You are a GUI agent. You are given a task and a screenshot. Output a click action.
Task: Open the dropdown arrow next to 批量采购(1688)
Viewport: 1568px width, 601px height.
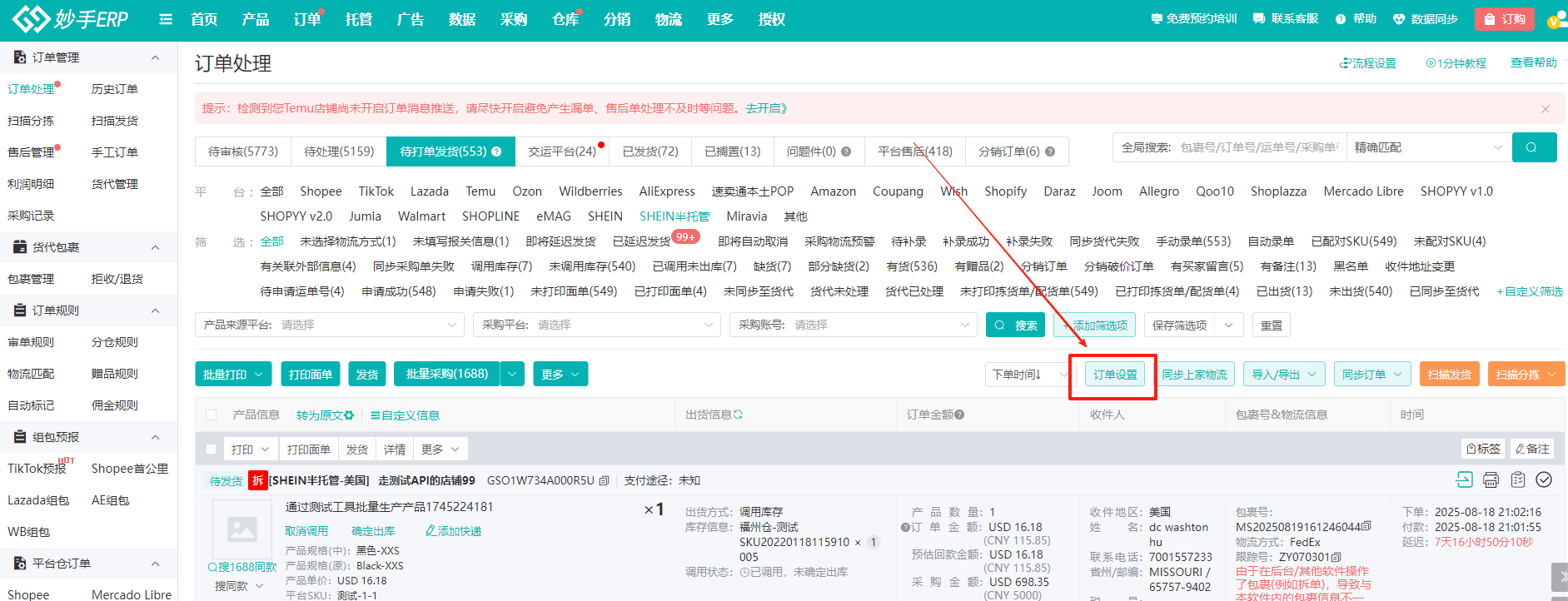click(x=513, y=375)
